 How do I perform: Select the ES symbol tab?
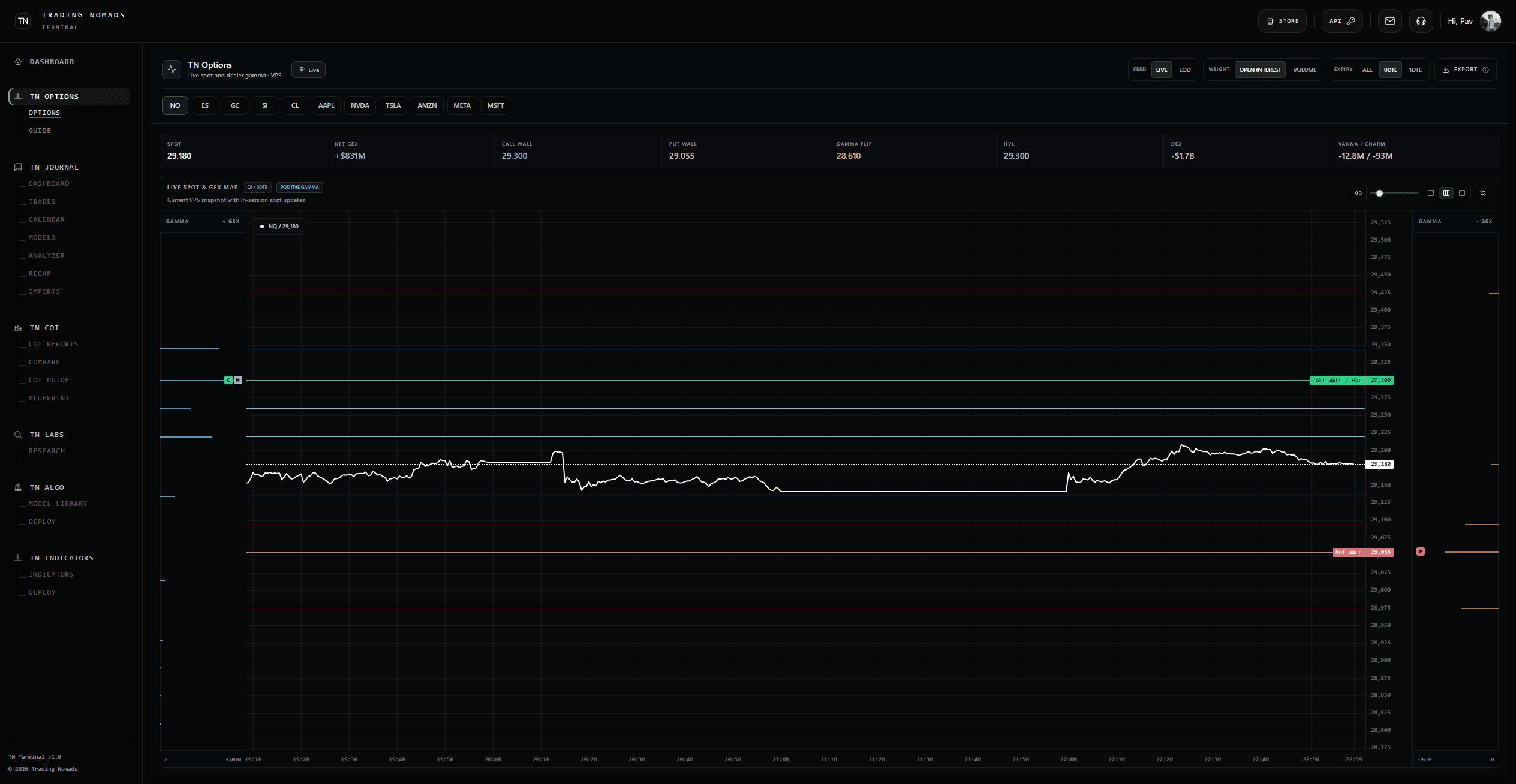tap(205, 105)
